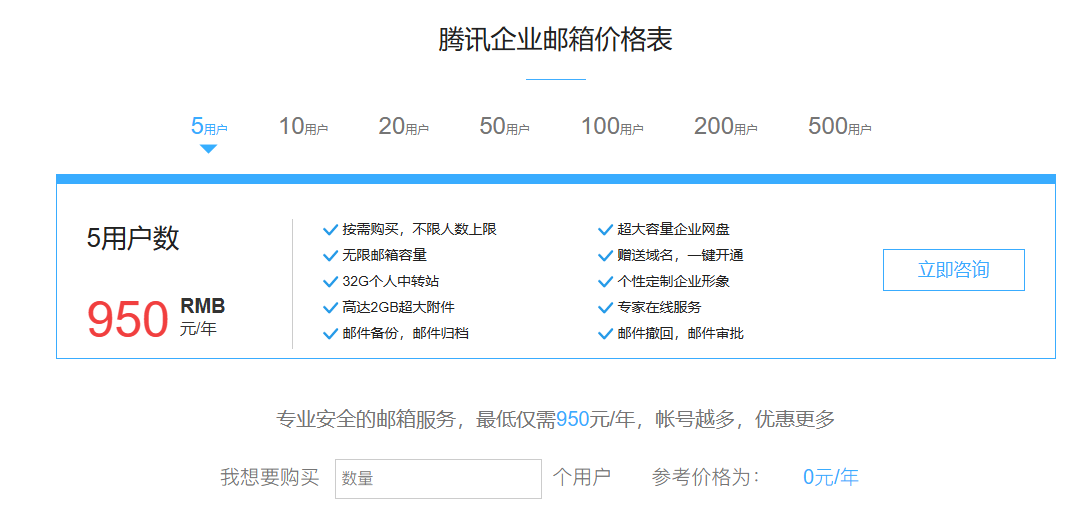The height and width of the screenshot is (524, 1089).
Task: Click checkmark icon beside 按需购买，不限人数上限
Action: pos(330,230)
